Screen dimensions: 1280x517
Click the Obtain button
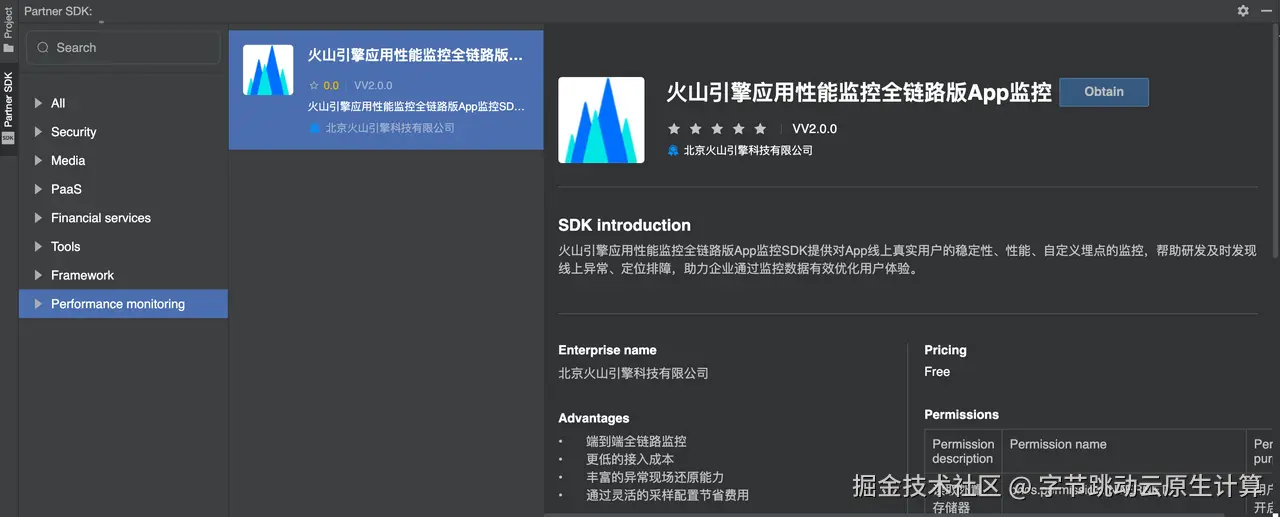coord(1104,92)
